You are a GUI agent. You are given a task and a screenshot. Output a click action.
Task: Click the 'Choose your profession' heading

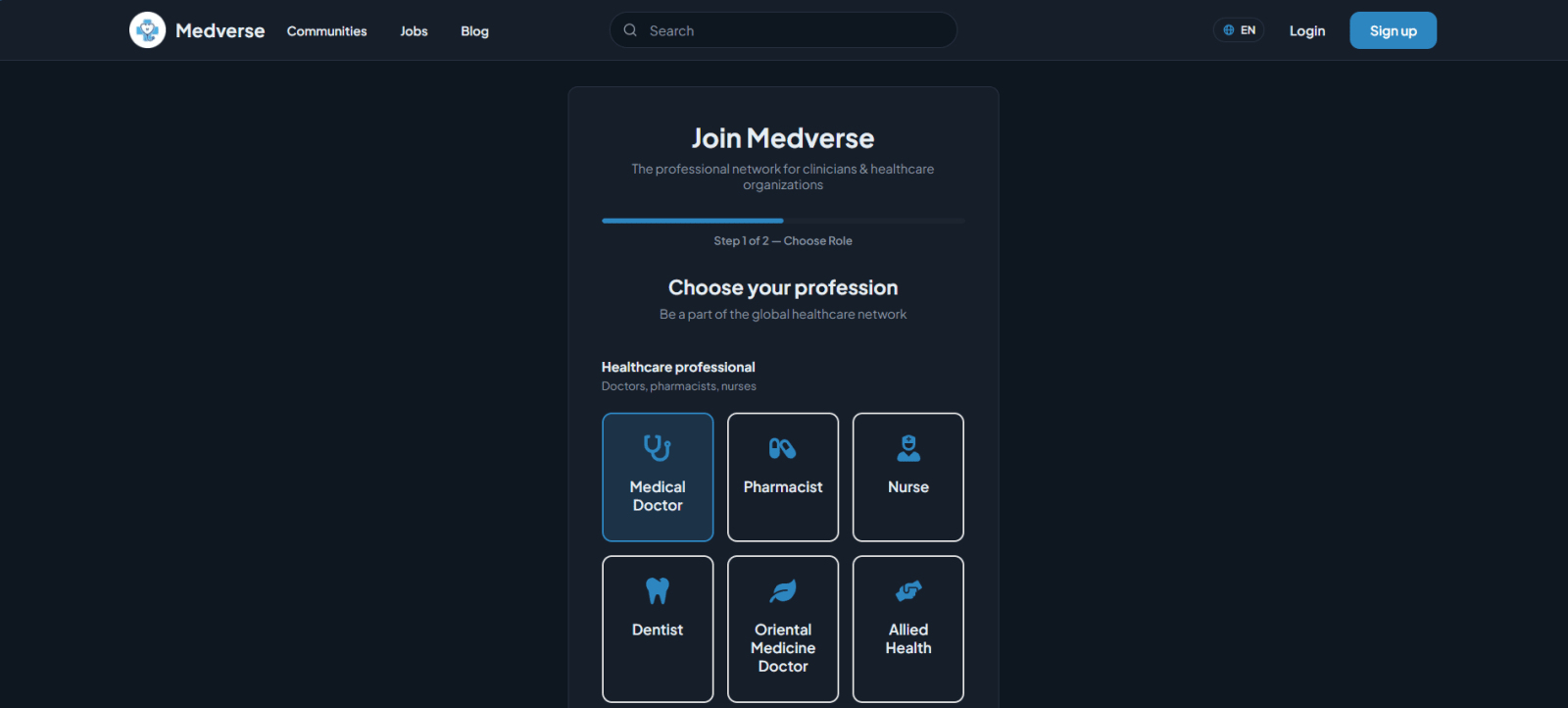coord(783,288)
